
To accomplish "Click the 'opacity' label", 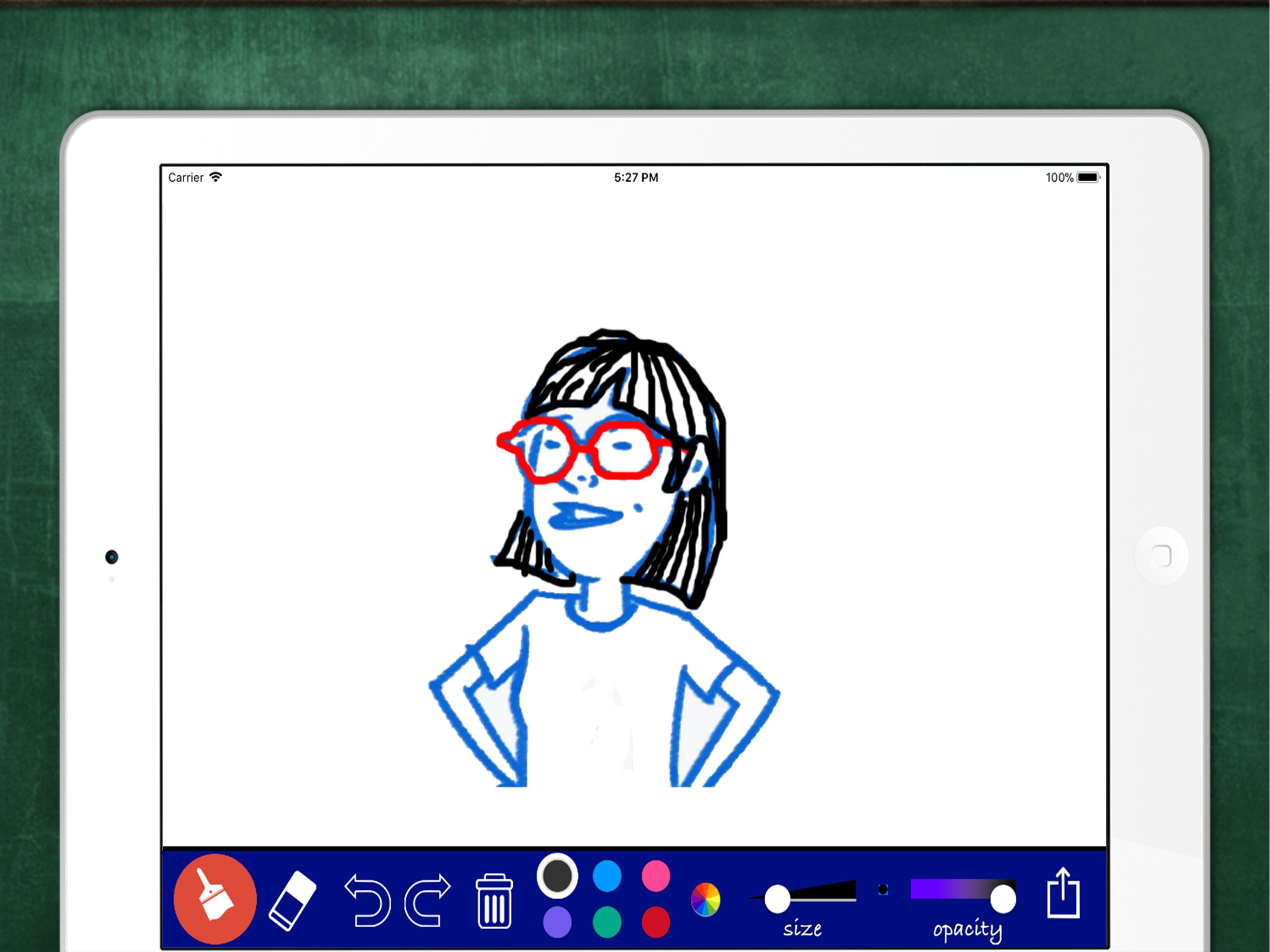I will pos(967,930).
